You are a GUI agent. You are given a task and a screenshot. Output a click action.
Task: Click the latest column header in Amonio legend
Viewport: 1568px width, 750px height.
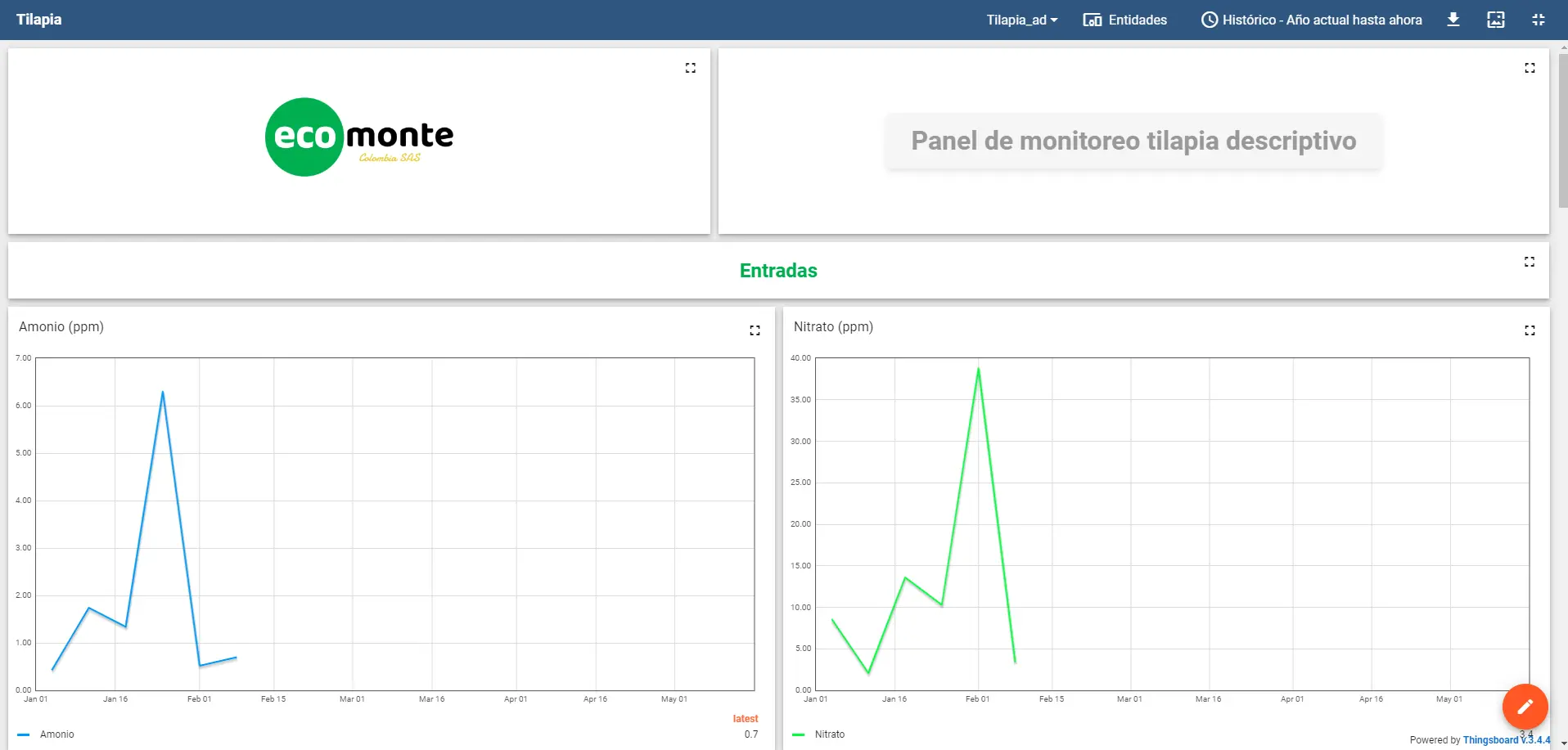click(746, 719)
